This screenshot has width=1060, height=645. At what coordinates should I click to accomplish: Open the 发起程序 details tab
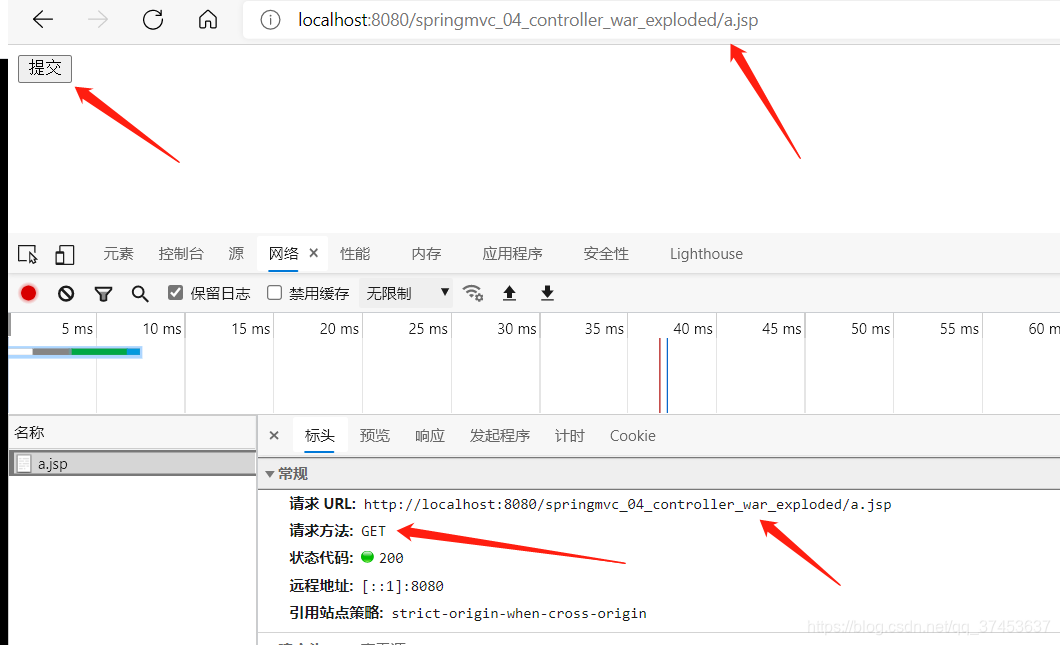point(500,435)
